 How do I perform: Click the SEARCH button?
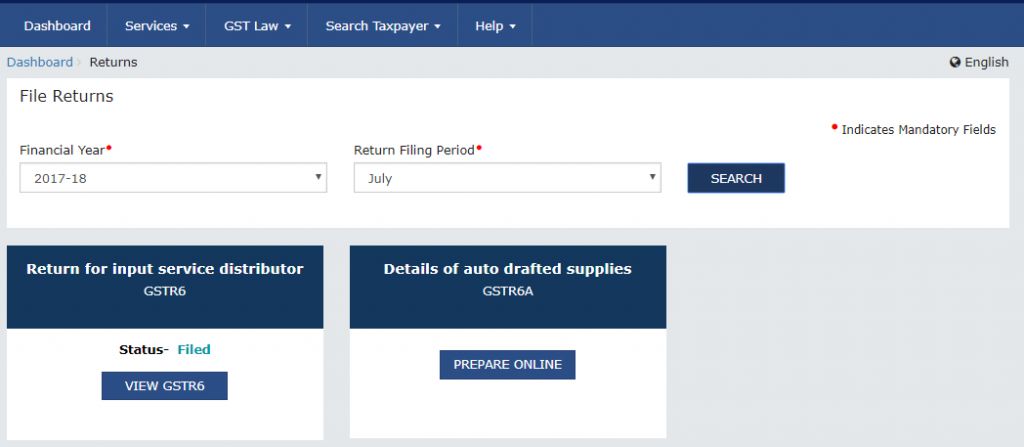tap(736, 178)
